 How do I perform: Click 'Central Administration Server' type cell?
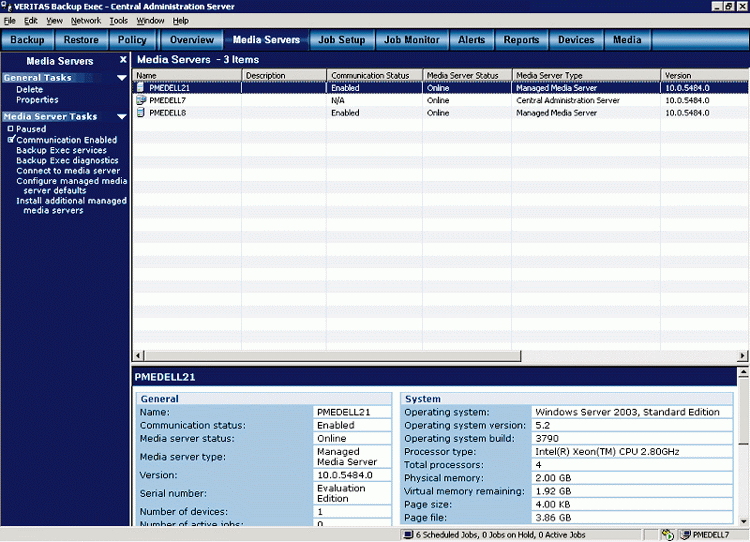pos(568,100)
